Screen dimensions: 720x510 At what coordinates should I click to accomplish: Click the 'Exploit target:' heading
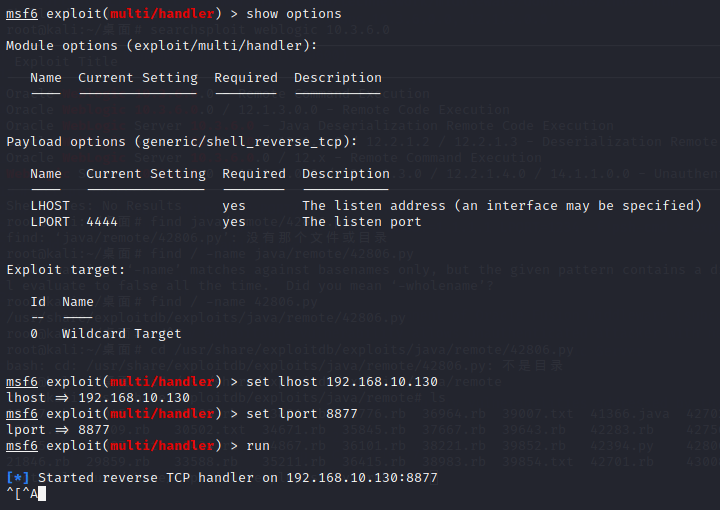(66, 270)
